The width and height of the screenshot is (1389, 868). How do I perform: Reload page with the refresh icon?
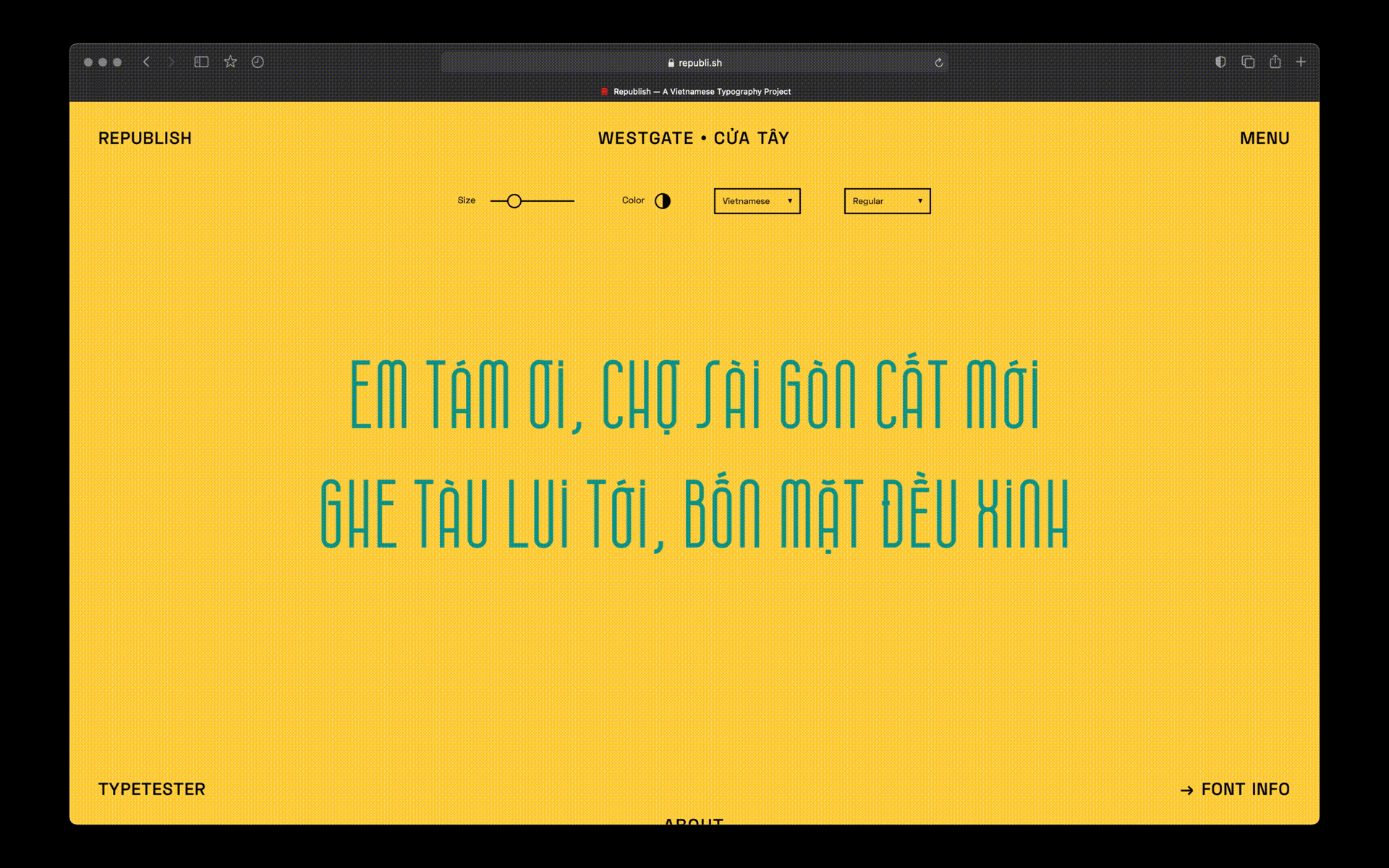939,63
